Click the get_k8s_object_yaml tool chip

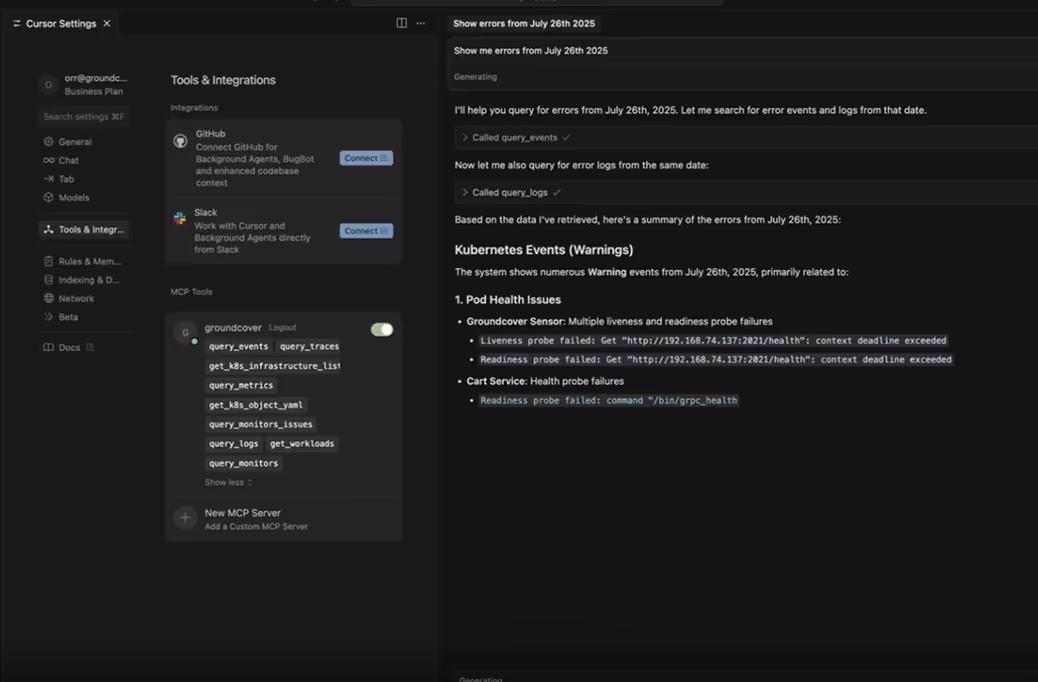click(256, 405)
